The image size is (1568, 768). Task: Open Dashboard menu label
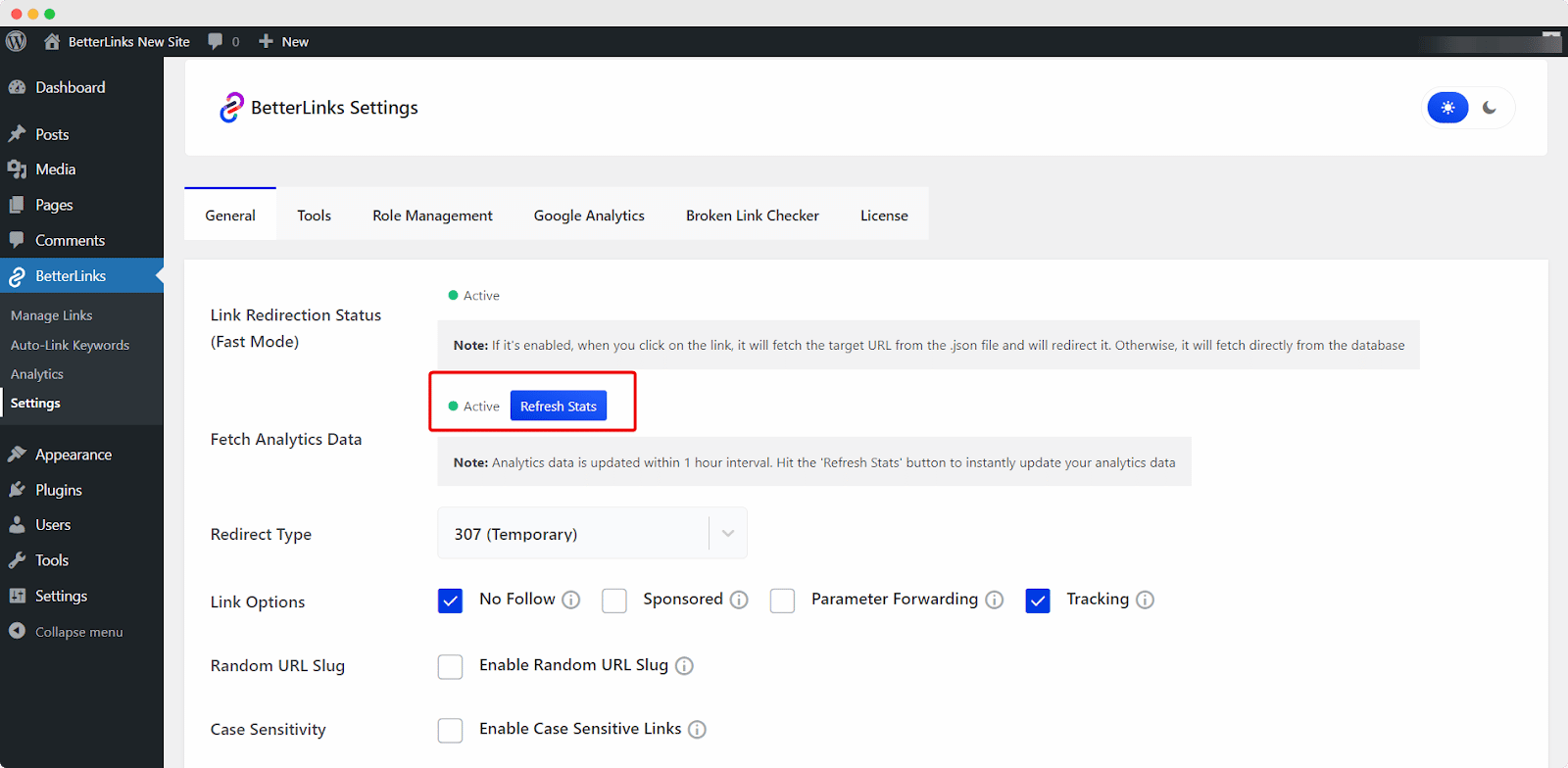[x=71, y=87]
